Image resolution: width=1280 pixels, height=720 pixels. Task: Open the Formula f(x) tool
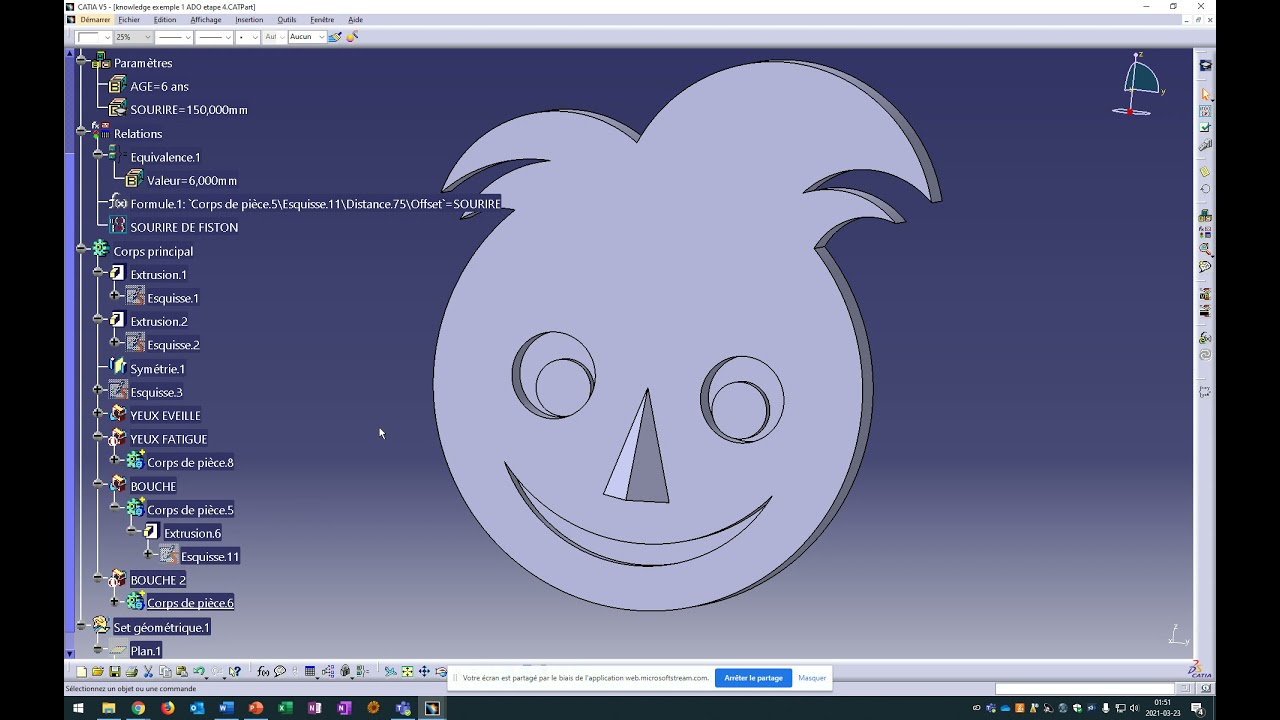pyautogui.click(x=264, y=672)
